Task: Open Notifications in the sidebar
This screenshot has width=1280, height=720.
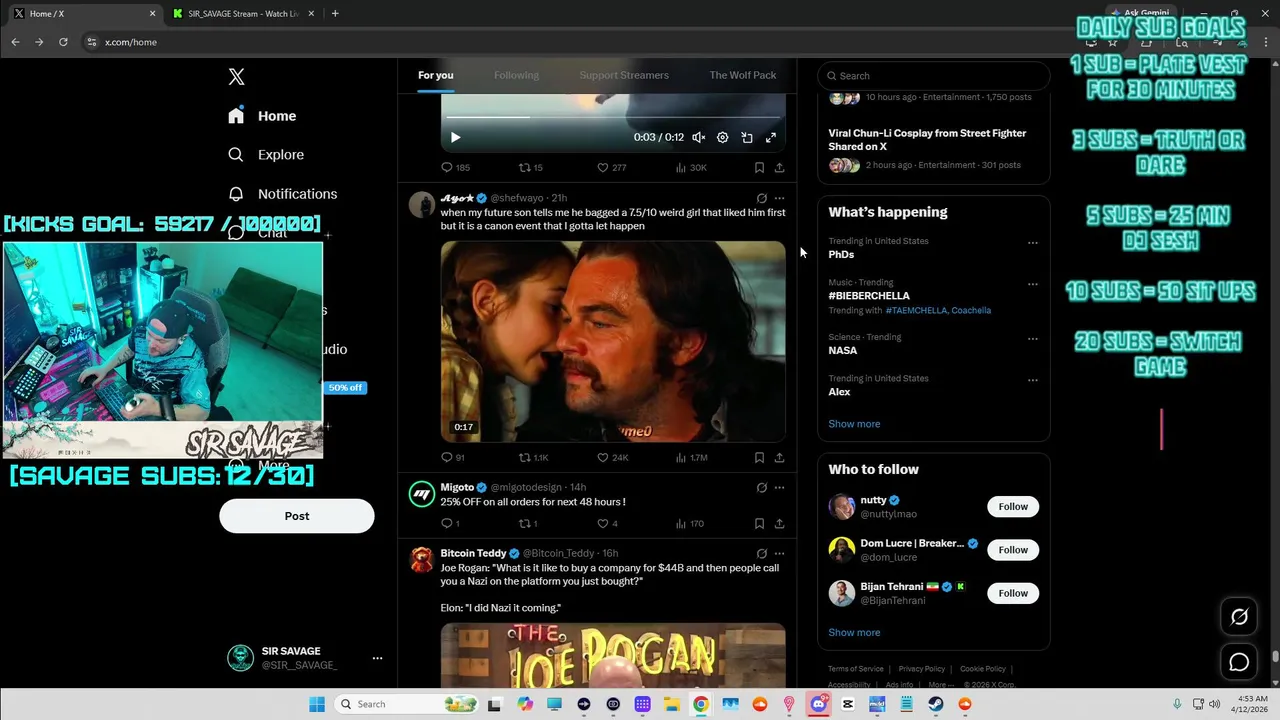Action: pos(282,194)
